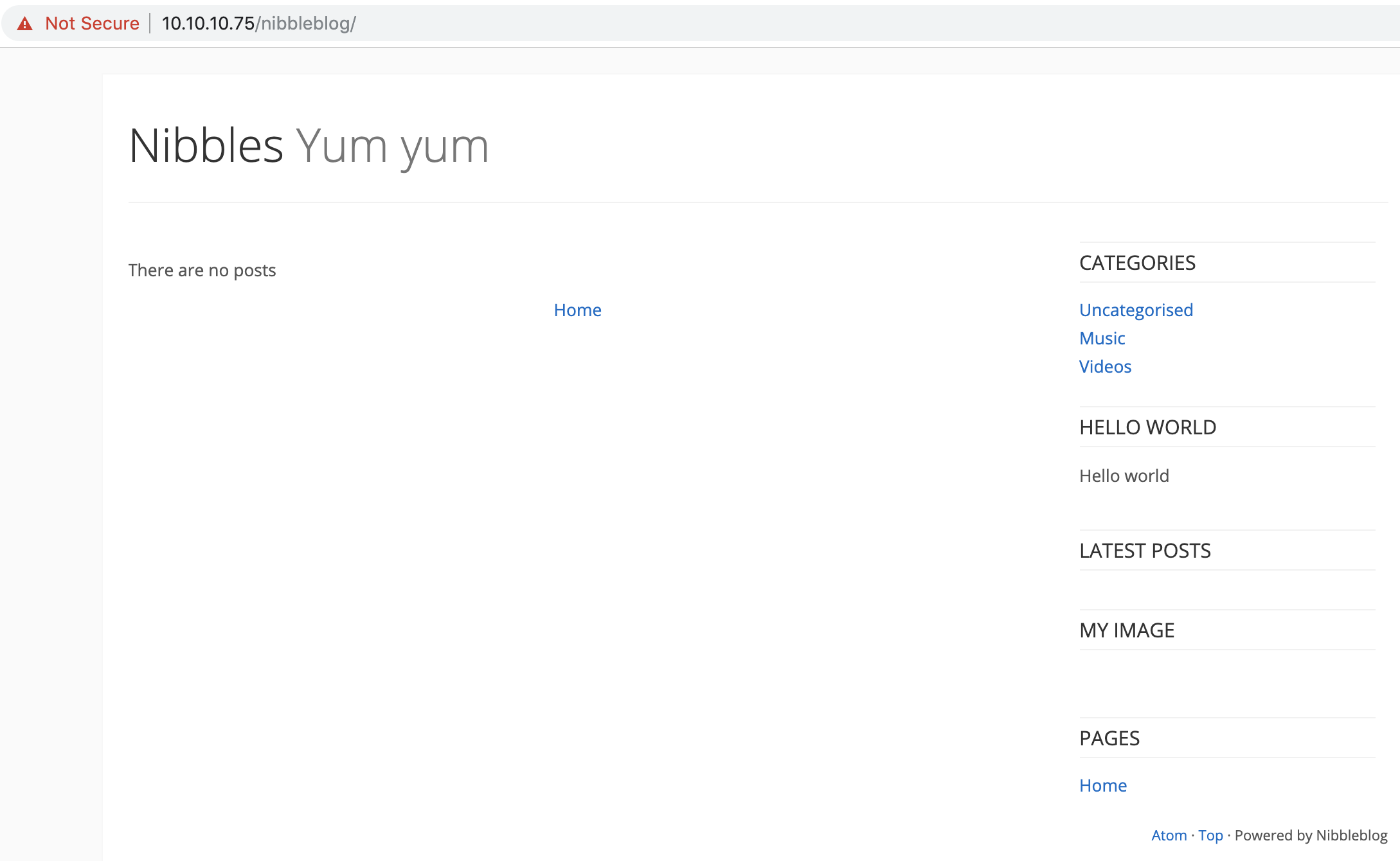1400x861 pixels.
Task: Click the Yum yum slogan text
Action: (x=392, y=147)
